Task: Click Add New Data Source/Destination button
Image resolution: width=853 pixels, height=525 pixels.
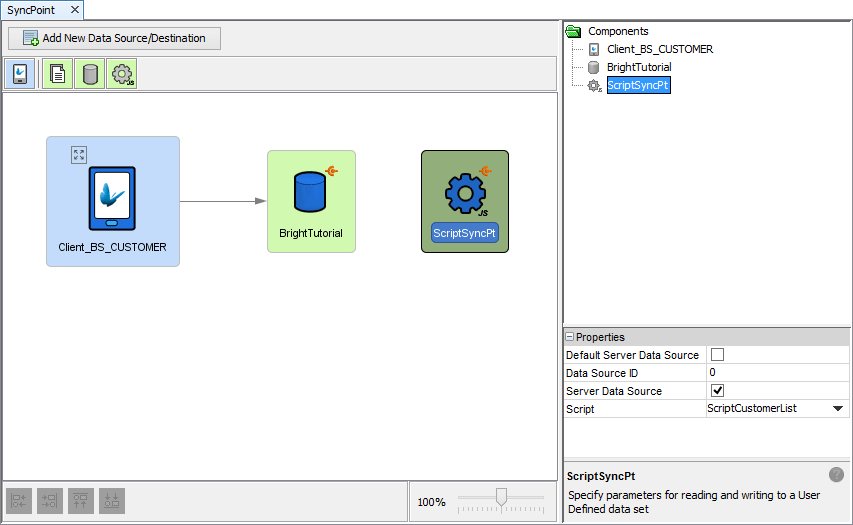Action: pos(114,38)
